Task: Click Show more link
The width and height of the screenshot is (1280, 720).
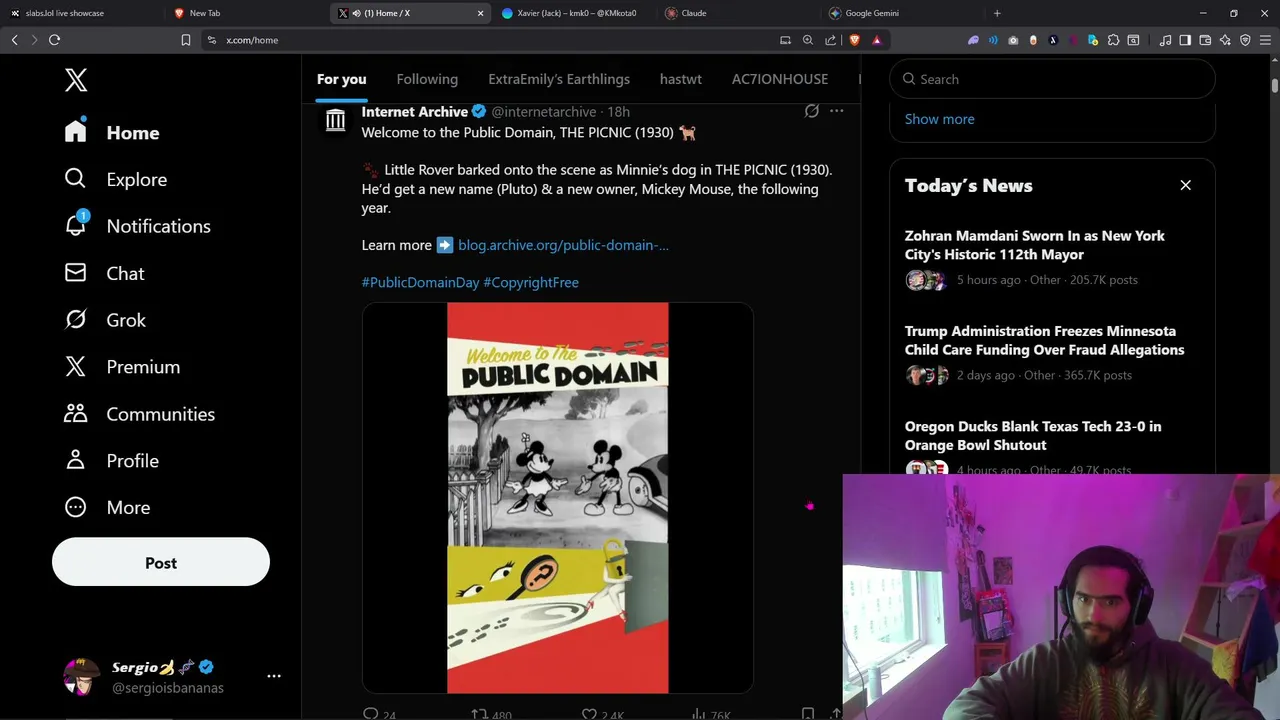Action: (x=939, y=119)
